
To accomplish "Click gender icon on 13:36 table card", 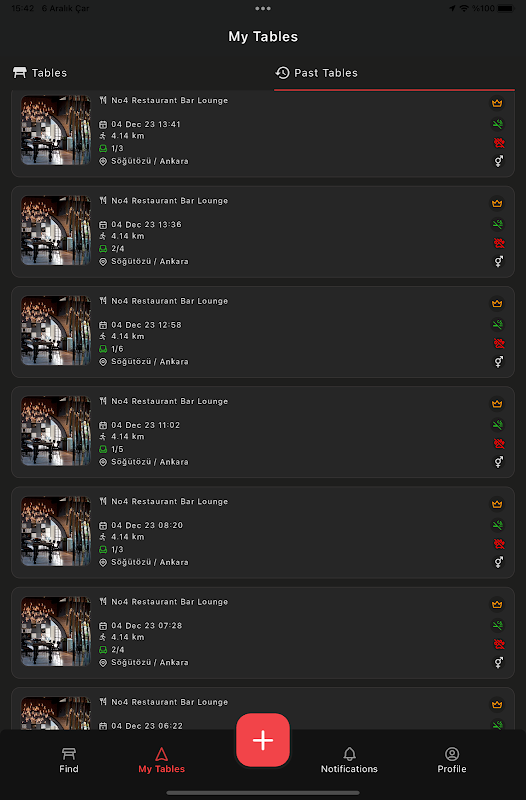I will point(498,261).
